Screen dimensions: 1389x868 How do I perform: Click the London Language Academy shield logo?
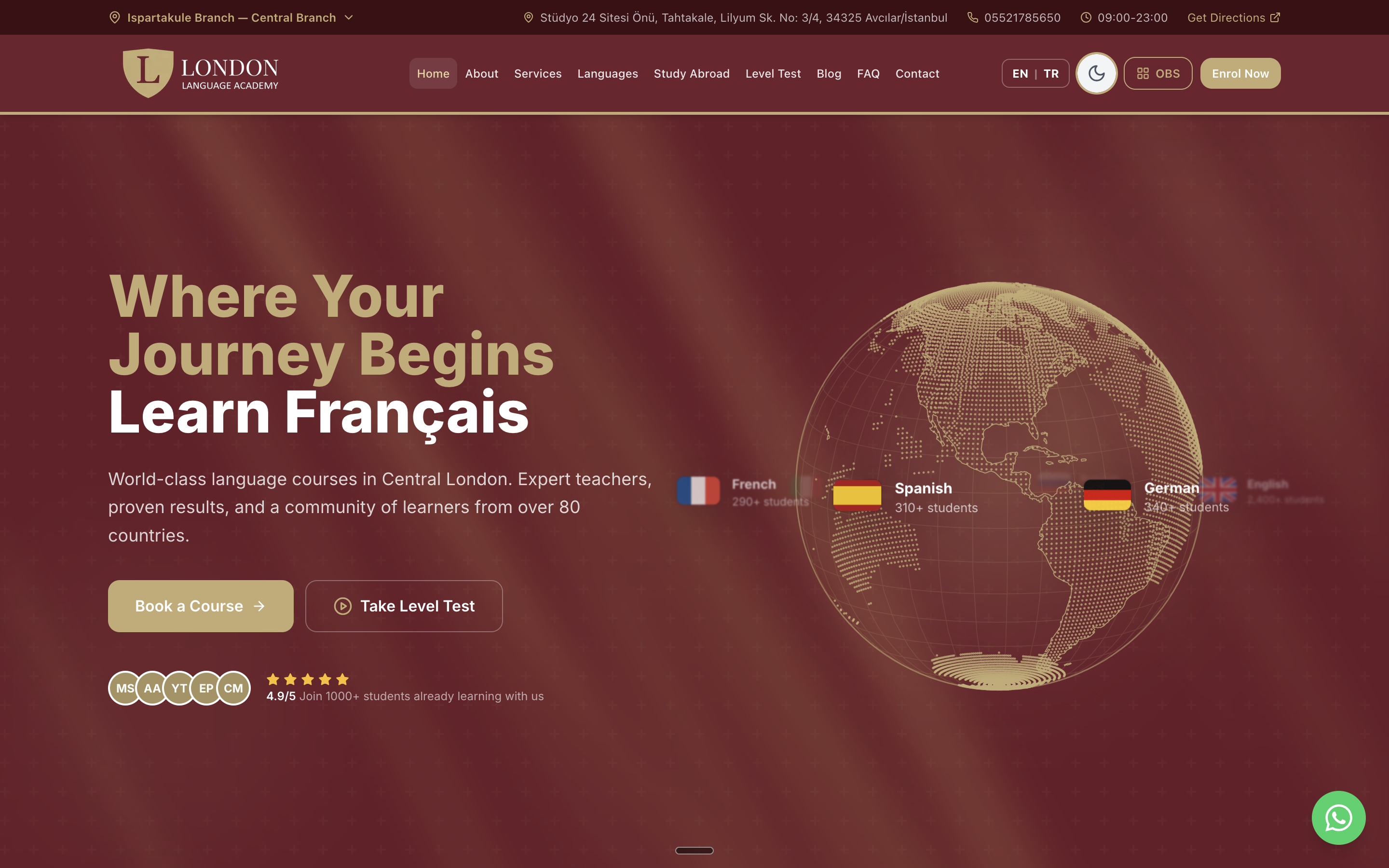tap(148, 73)
